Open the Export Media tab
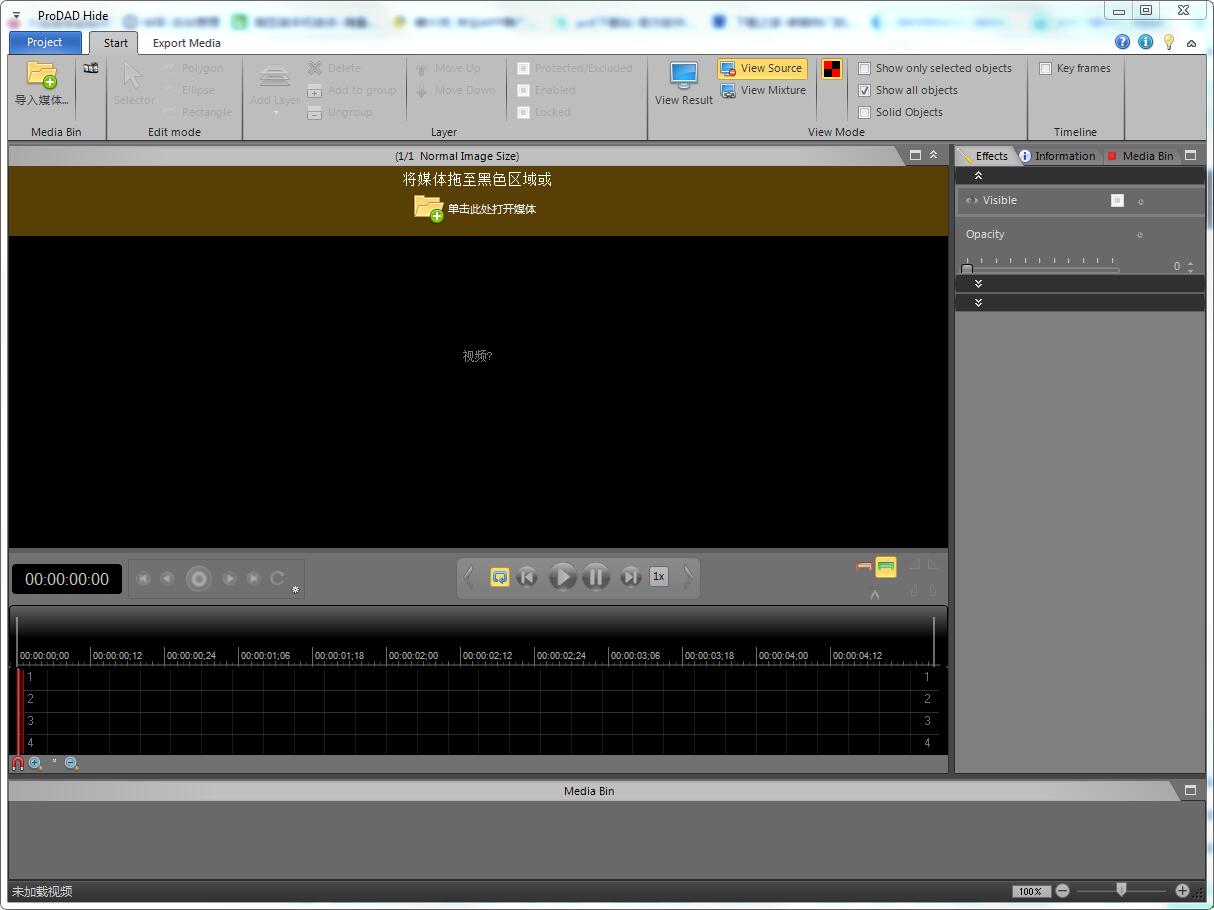 tap(187, 43)
